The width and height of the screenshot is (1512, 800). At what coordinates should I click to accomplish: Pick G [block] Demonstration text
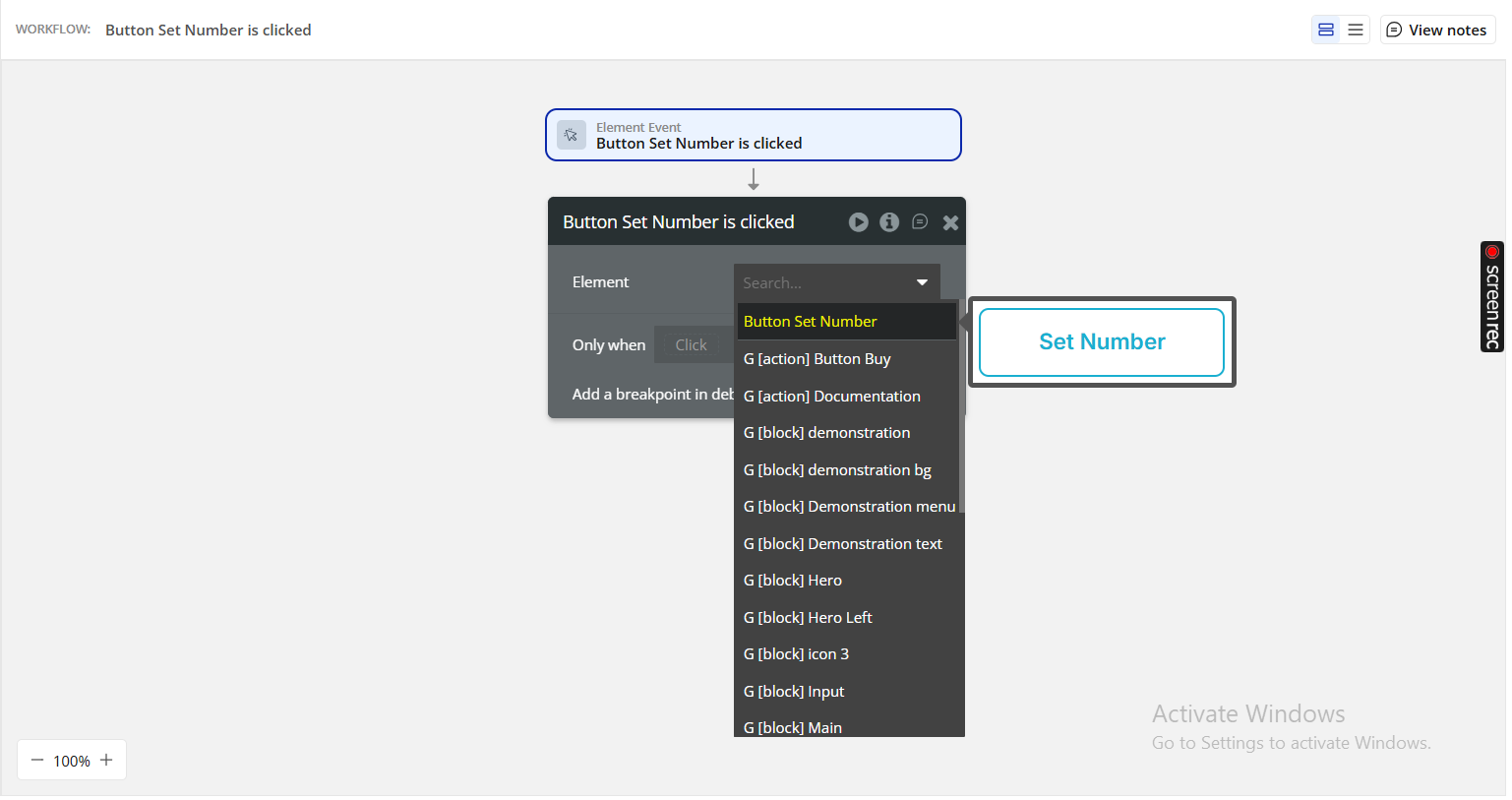pyautogui.click(x=849, y=543)
